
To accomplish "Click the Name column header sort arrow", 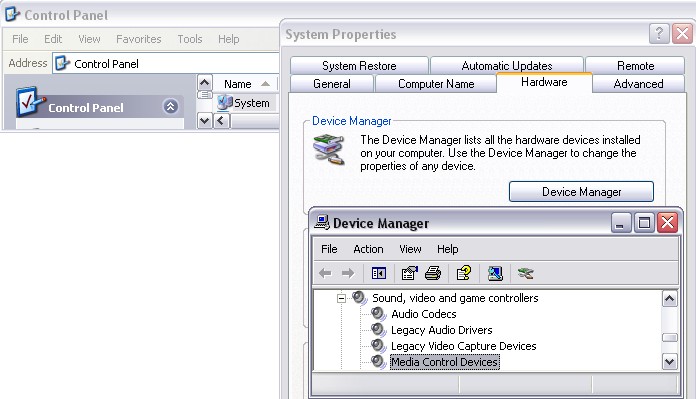I will point(265,84).
